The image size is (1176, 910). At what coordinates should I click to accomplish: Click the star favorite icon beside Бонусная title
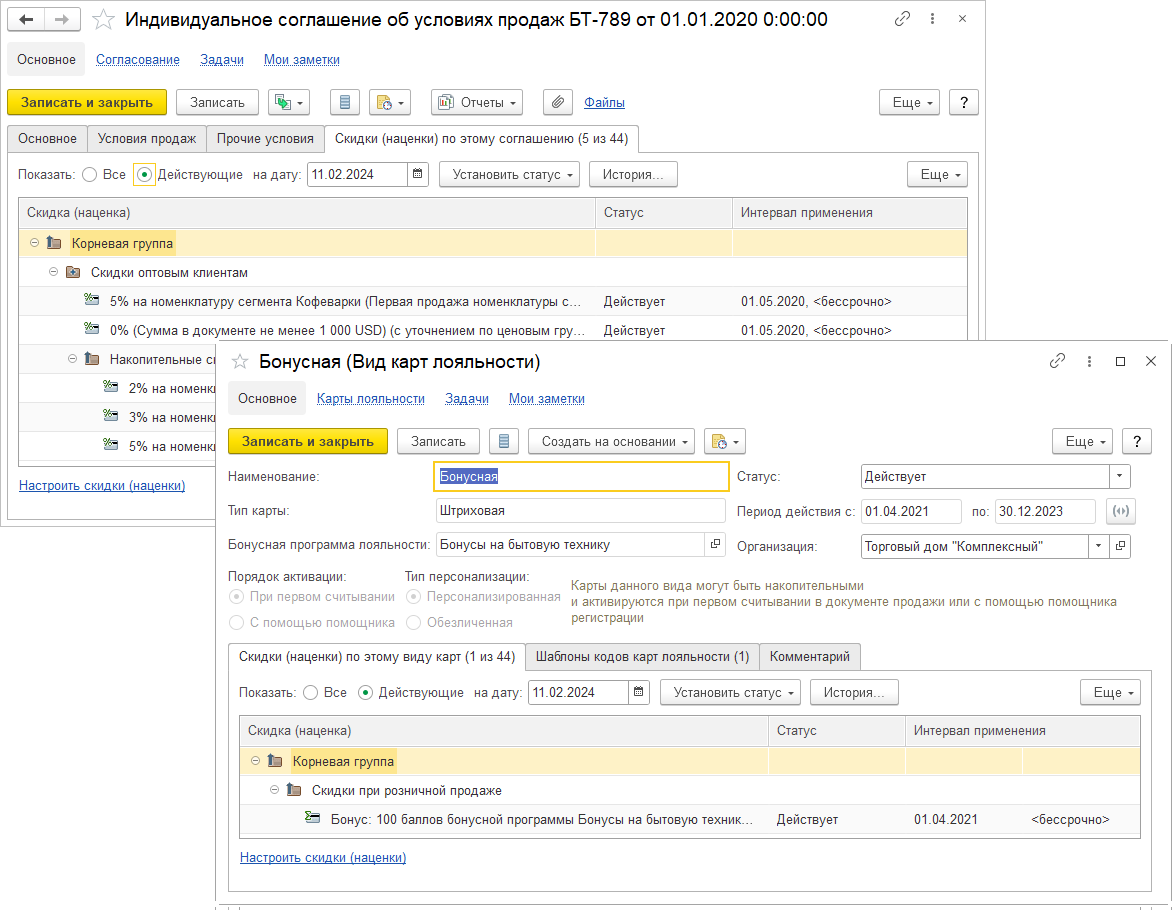coord(240,362)
